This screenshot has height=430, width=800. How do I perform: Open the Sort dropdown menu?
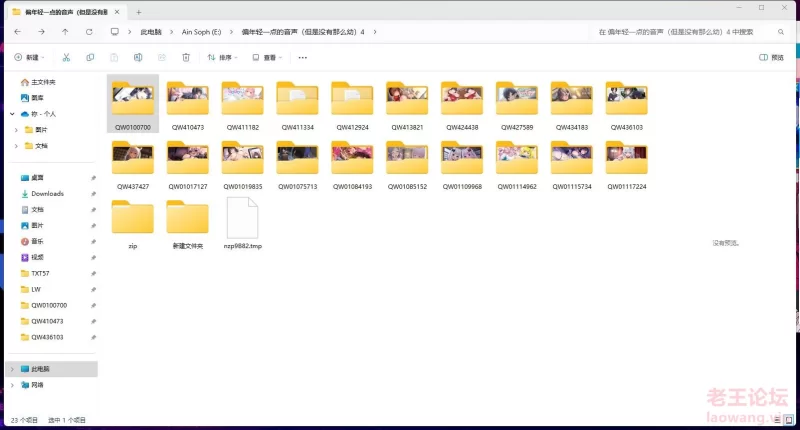pos(222,58)
